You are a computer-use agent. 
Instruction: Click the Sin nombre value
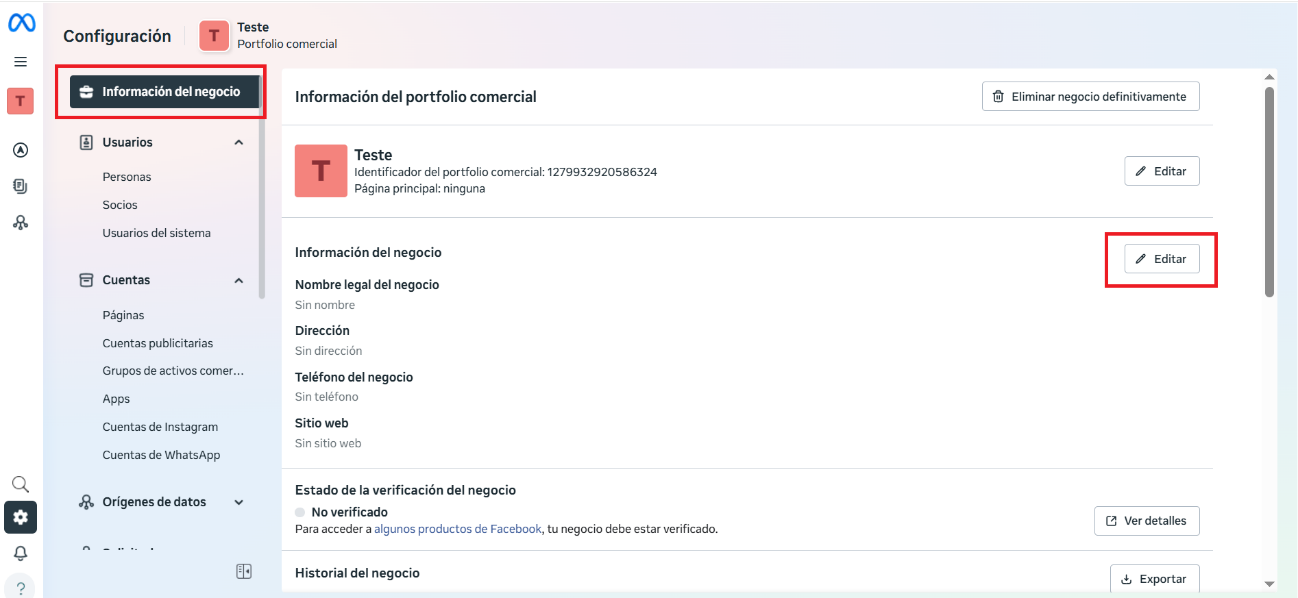pos(325,305)
